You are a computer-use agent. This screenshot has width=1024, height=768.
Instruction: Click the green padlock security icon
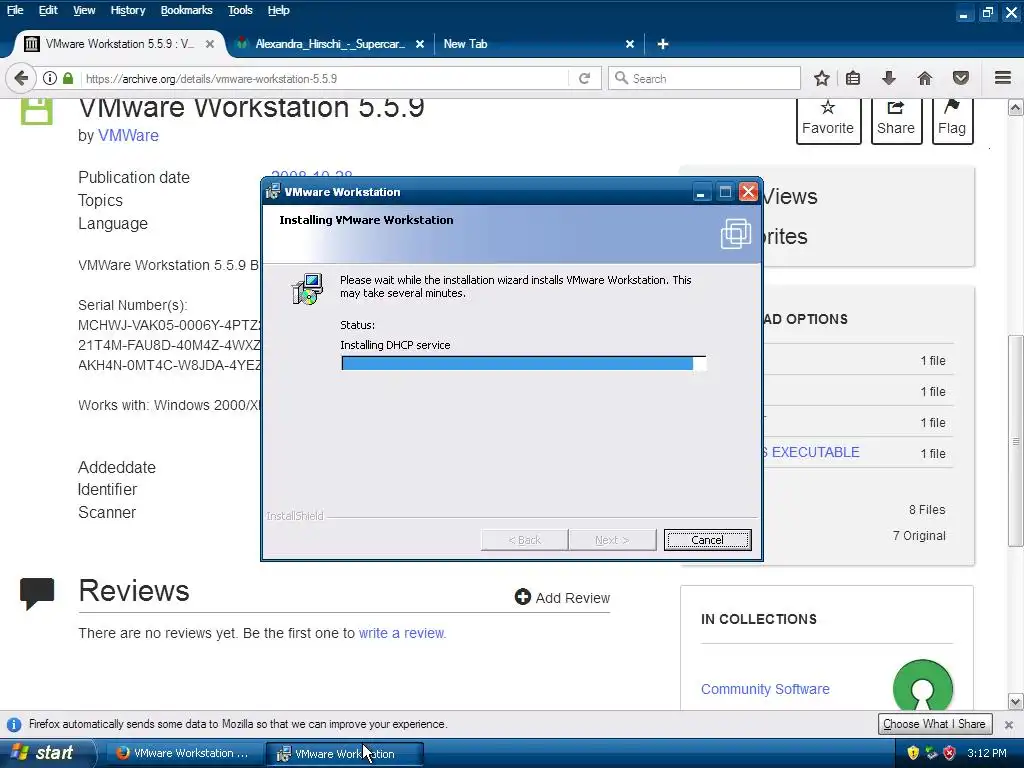pos(68,78)
